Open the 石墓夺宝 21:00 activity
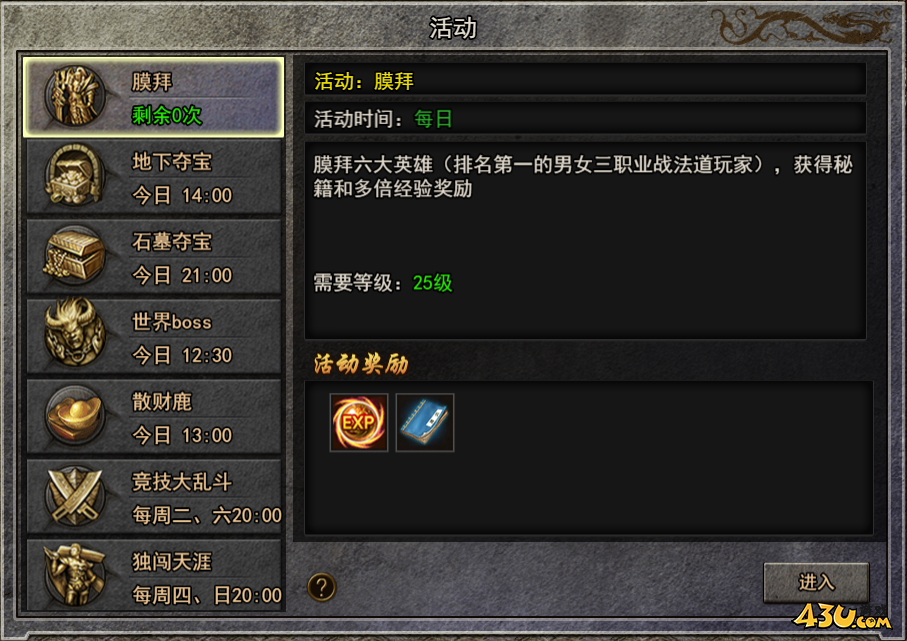907x641 pixels. point(154,256)
